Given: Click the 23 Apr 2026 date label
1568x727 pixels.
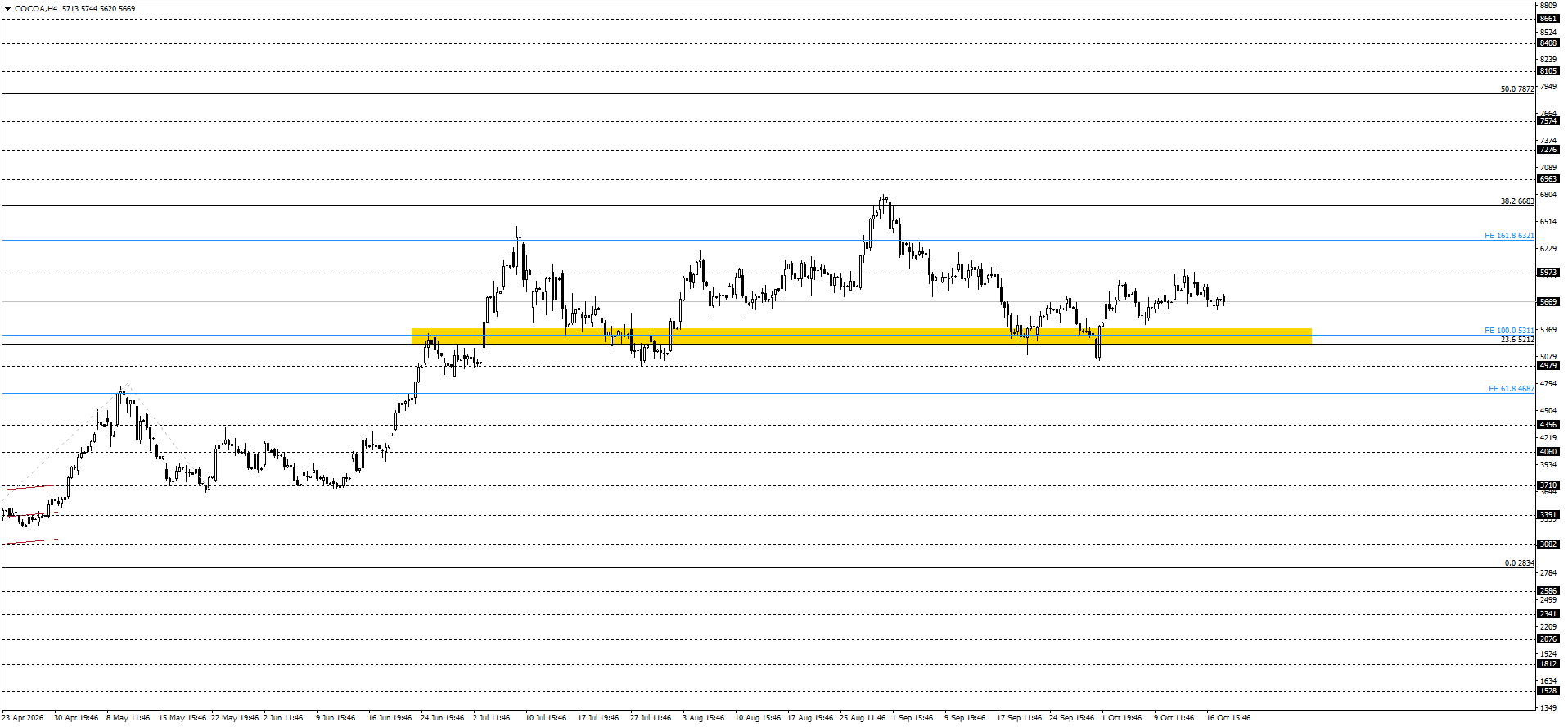Looking at the screenshot, I should tap(23, 718).
